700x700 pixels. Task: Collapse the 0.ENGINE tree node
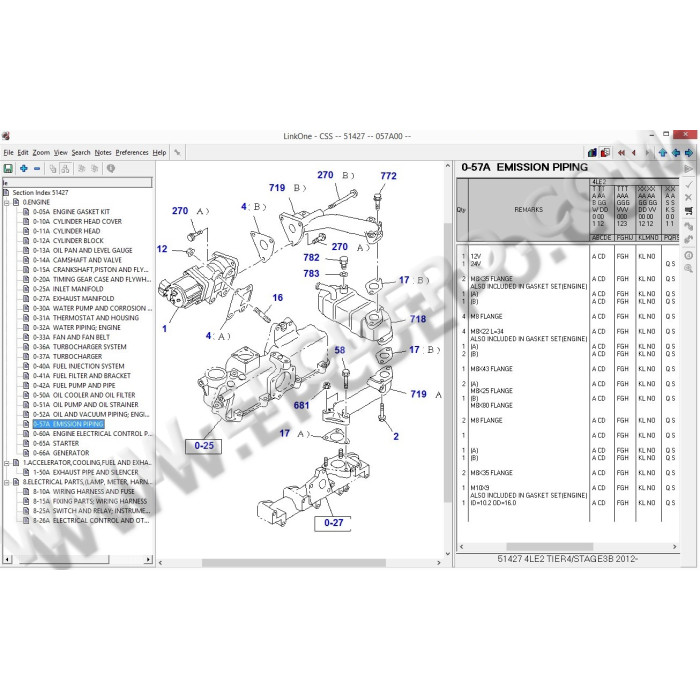coord(7,203)
